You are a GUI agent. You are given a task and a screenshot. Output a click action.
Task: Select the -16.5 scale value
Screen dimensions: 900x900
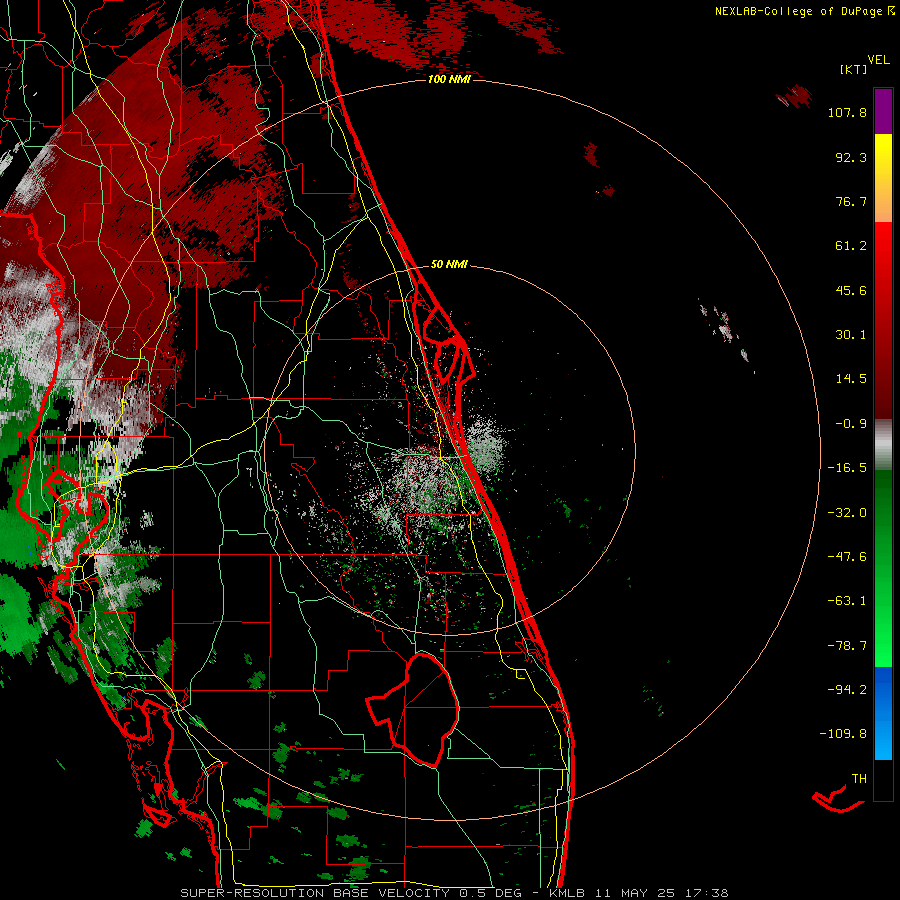tap(847, 468)
